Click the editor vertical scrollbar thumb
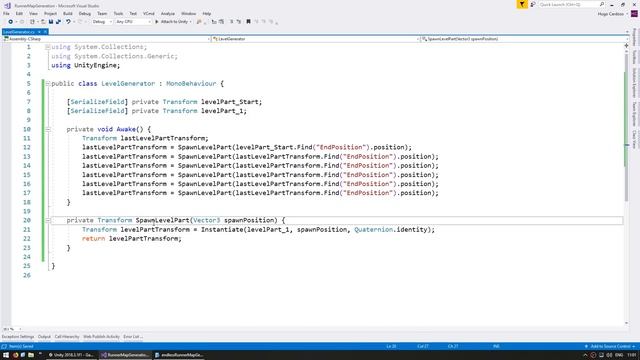640x360 pixels. coord(626,127)
